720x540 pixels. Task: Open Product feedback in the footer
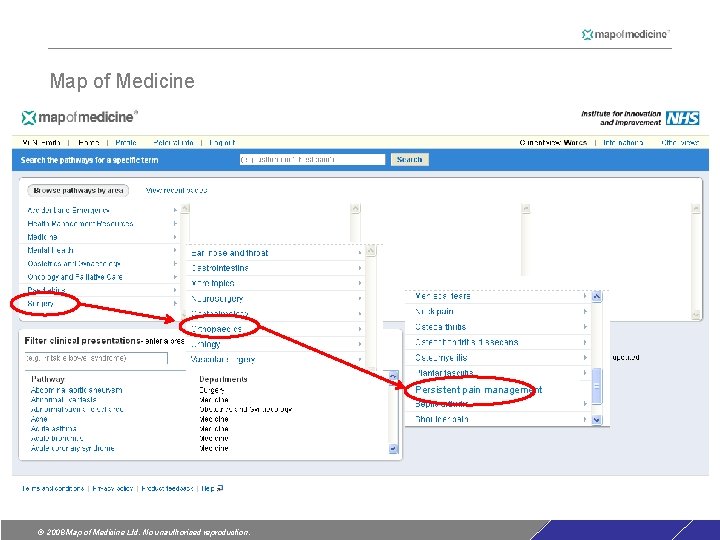pos(167,488)
